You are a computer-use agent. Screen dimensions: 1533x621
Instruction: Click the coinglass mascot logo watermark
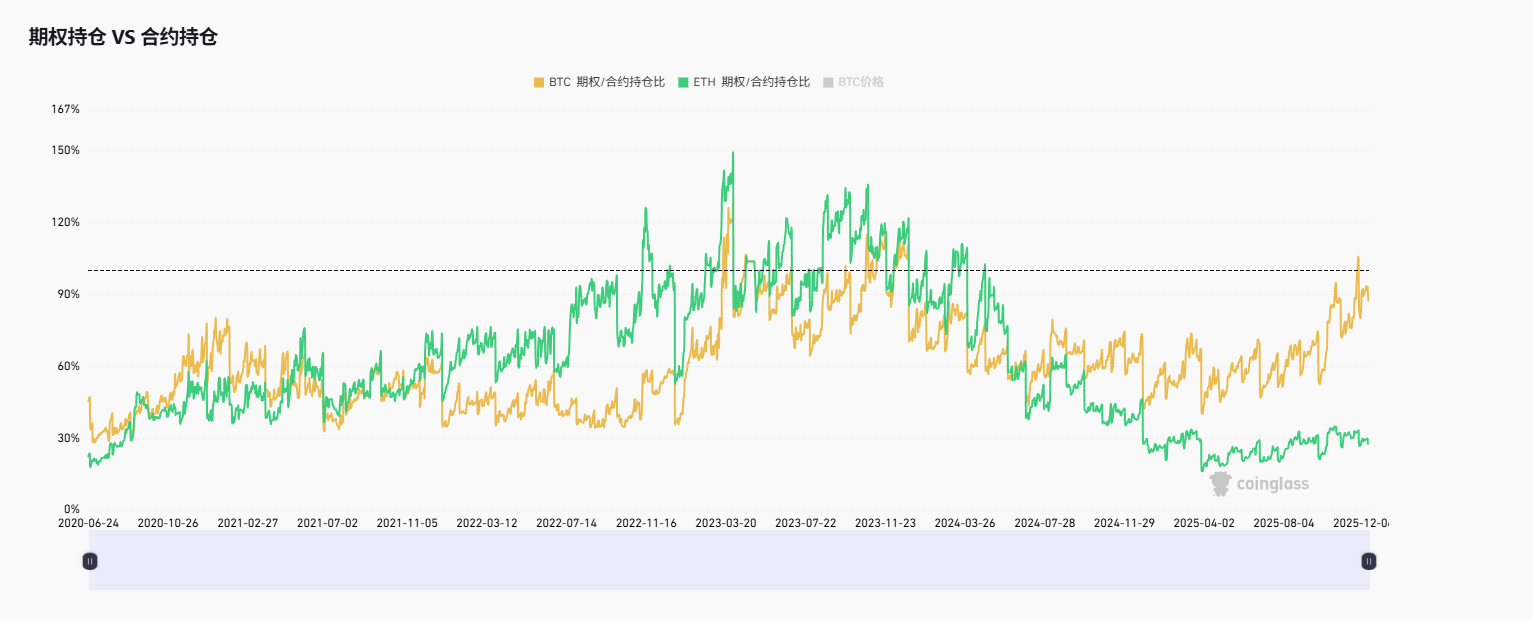point(1220,484)
